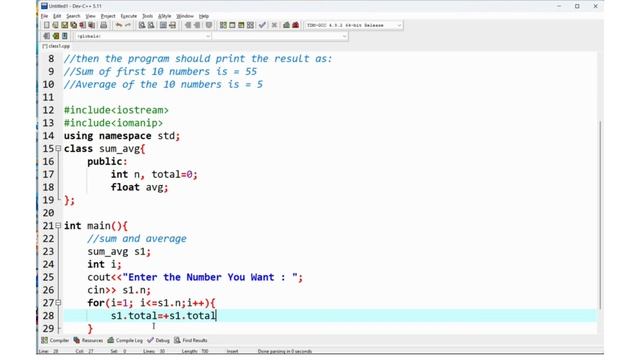Click the editor vertical scrollbar thumb
Screen dimensions: 640x360
pos(600,215)
